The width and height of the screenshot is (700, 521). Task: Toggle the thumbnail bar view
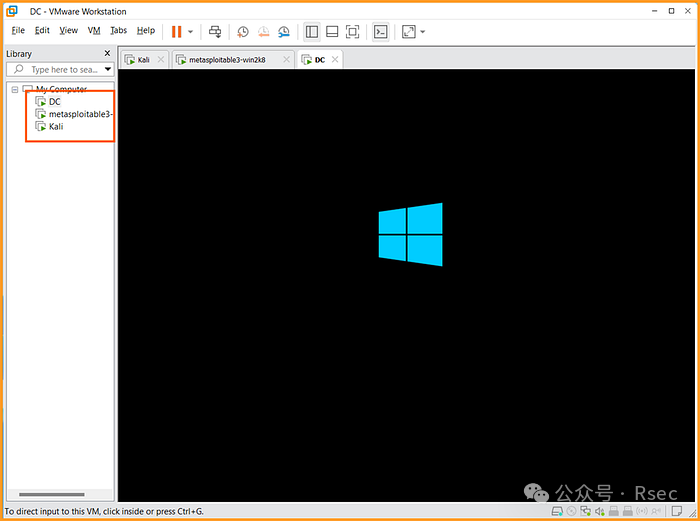(332, 32)
